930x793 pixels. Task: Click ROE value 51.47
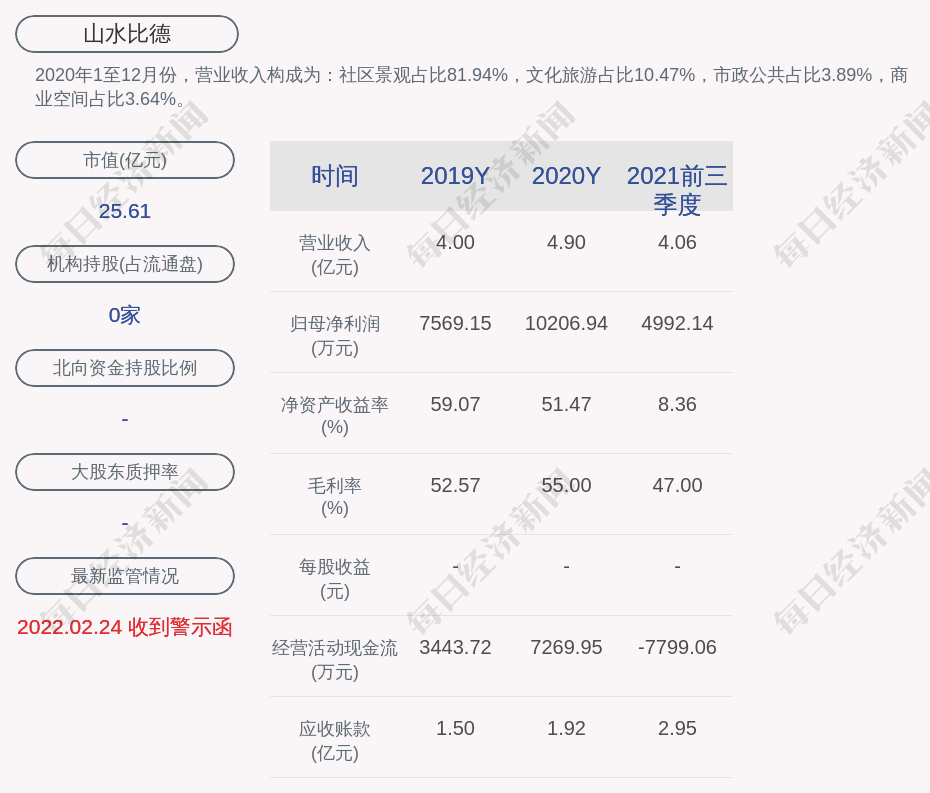(x=566, y=405)
